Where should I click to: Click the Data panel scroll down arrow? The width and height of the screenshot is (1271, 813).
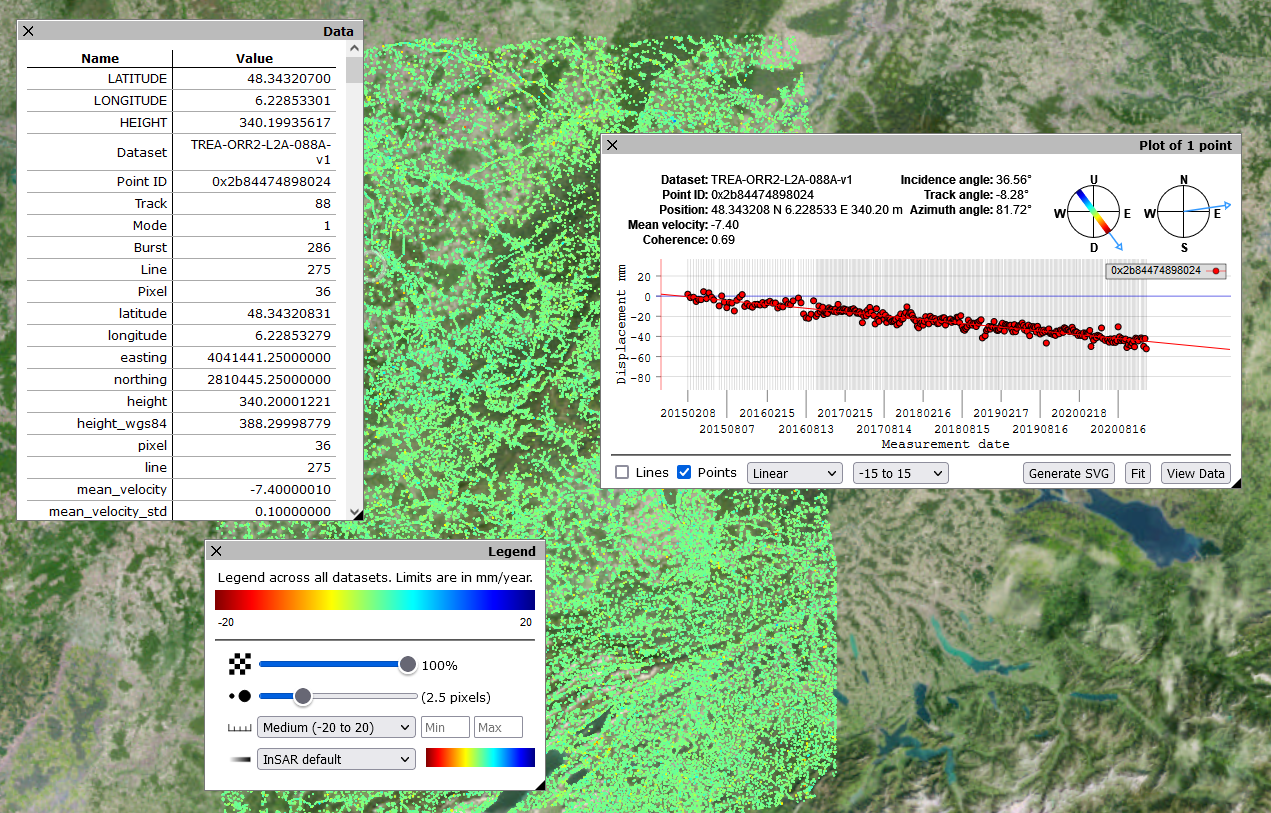point(354,512)
